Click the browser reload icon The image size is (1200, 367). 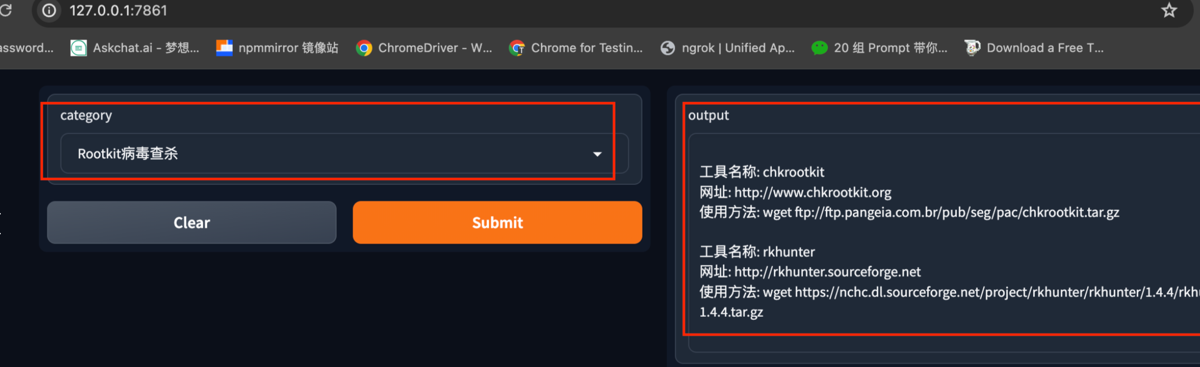coord(8,11)
